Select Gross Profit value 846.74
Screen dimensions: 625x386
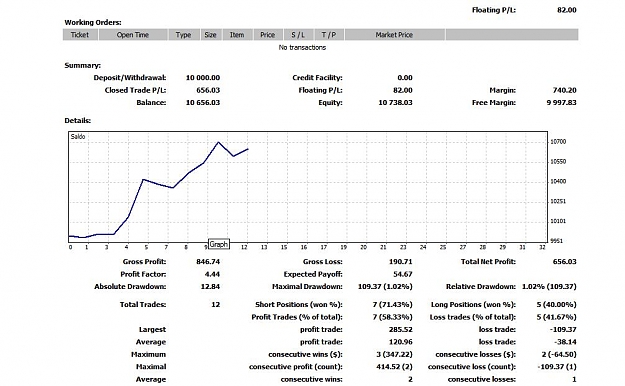208,262
